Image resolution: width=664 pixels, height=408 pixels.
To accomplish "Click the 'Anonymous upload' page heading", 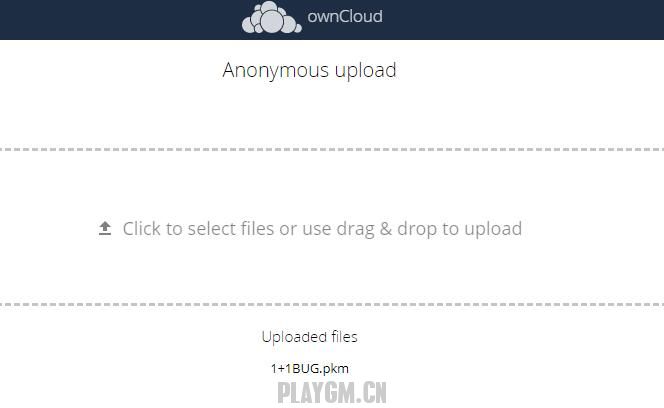I will 309,70.
